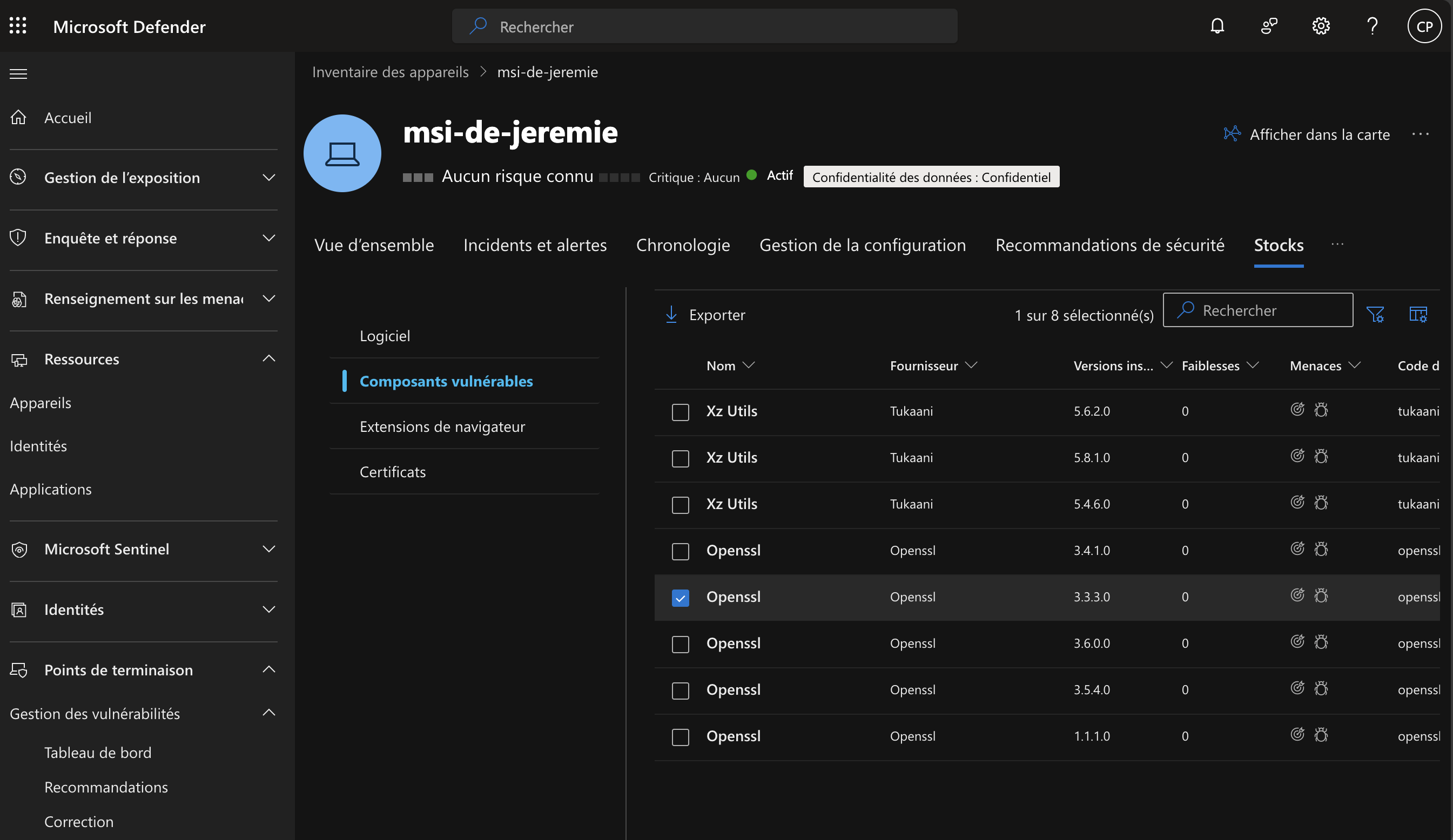
Task: Open the Fournisseur column sort dropdown
Action: [971, 365]
